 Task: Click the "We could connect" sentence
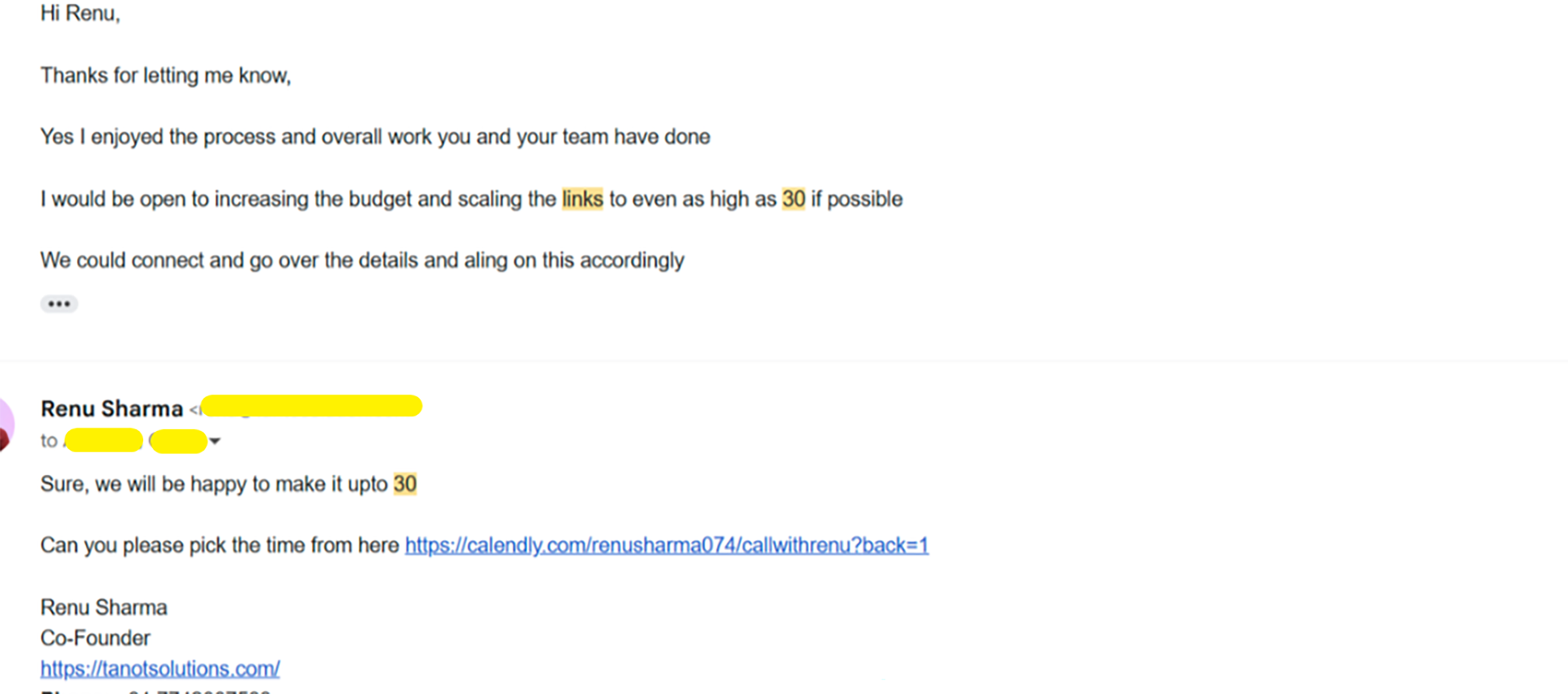click(x=362, y=260)
